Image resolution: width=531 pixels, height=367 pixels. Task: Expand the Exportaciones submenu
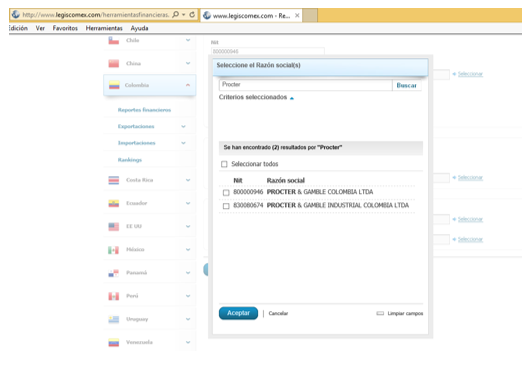tap(183, 126)
